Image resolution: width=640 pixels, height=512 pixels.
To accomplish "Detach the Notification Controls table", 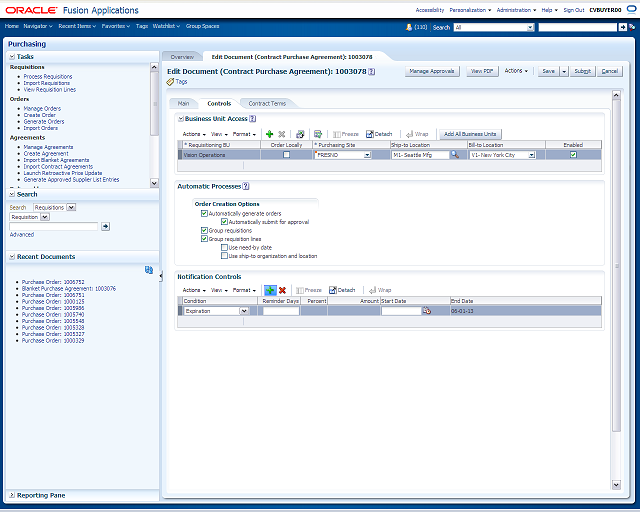I will point(342,290).
